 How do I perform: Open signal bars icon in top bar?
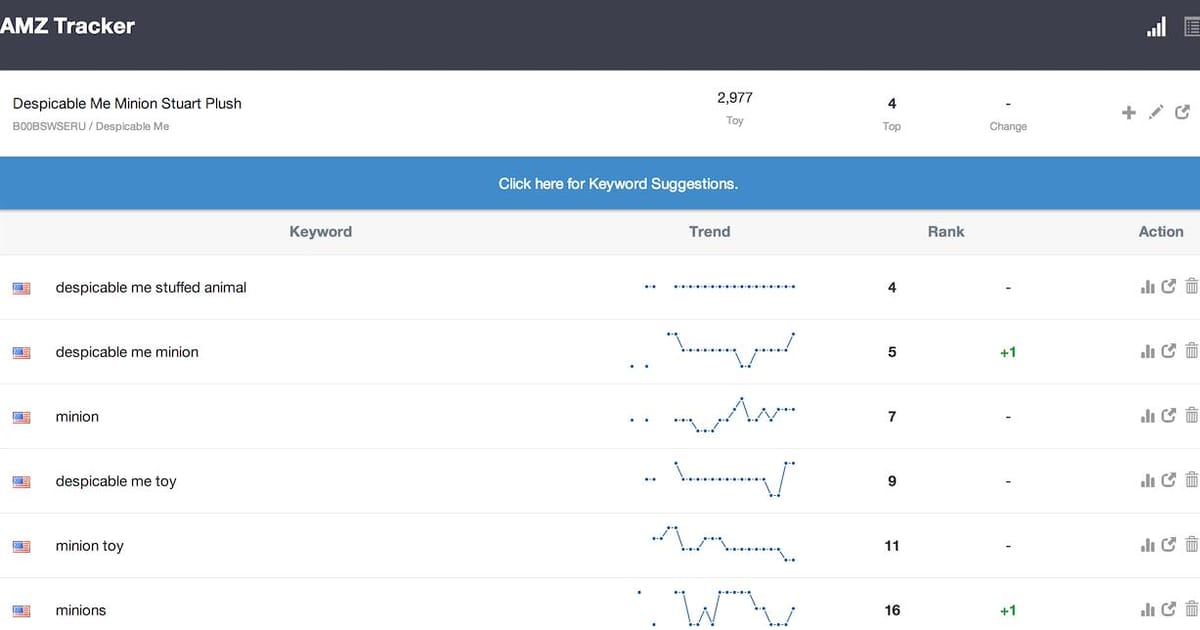coord(1156,28)
